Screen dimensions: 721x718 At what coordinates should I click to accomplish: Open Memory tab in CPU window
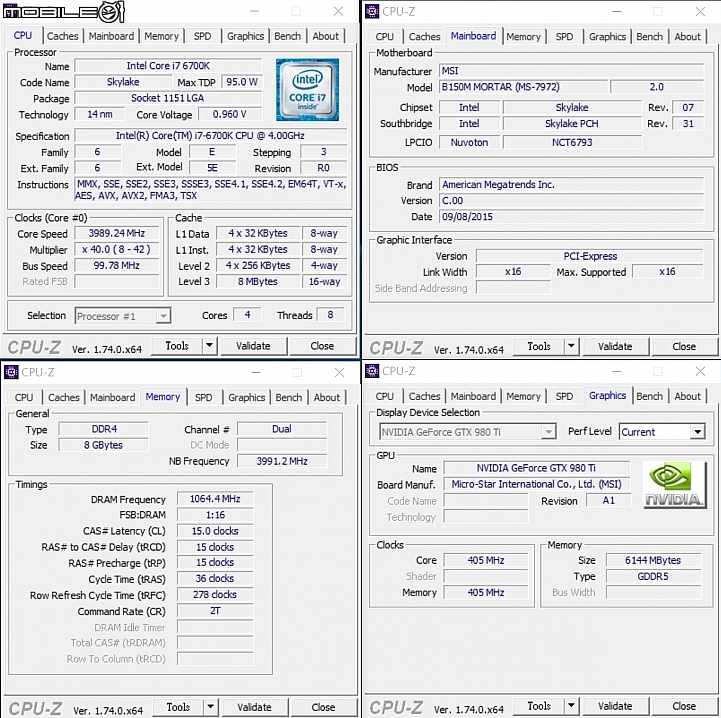coord(161,36)
